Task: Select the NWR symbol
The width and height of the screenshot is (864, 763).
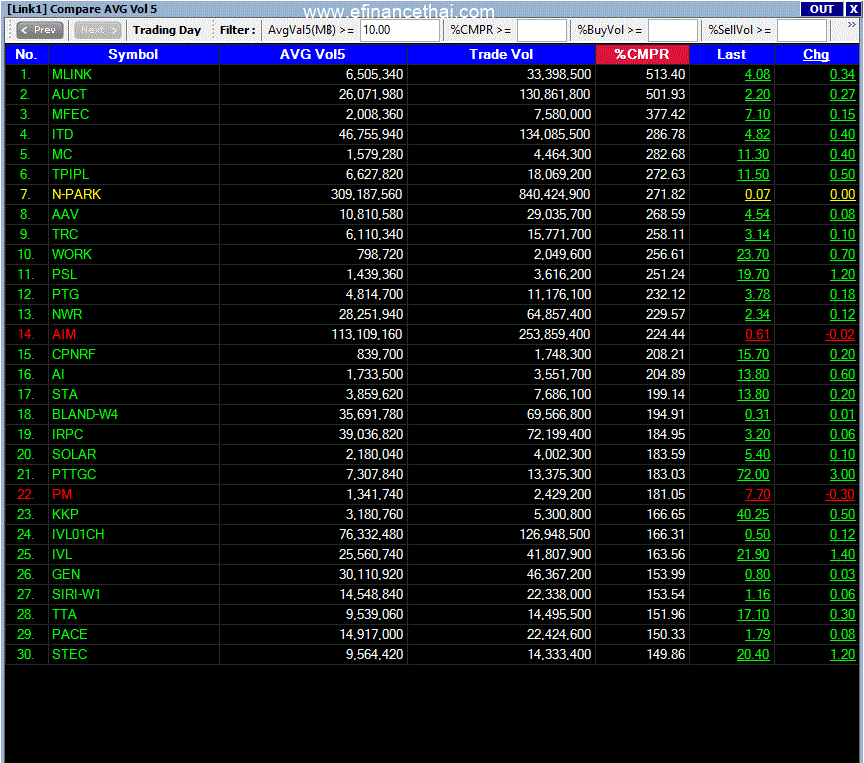Action: coord(67,315)
